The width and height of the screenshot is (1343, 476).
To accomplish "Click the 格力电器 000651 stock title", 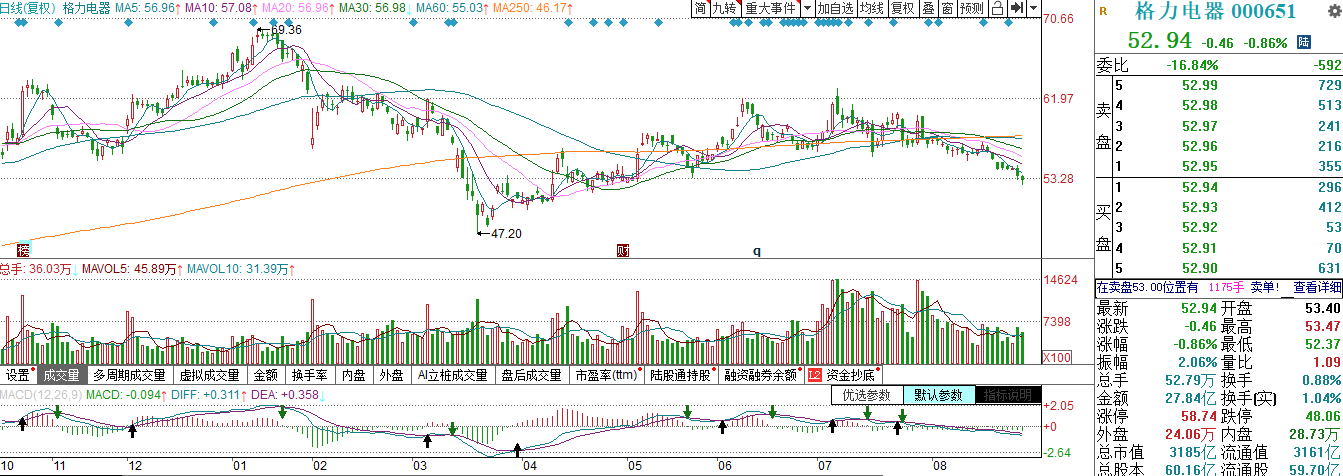I will pyautogui.click(x=1215, y=12).
